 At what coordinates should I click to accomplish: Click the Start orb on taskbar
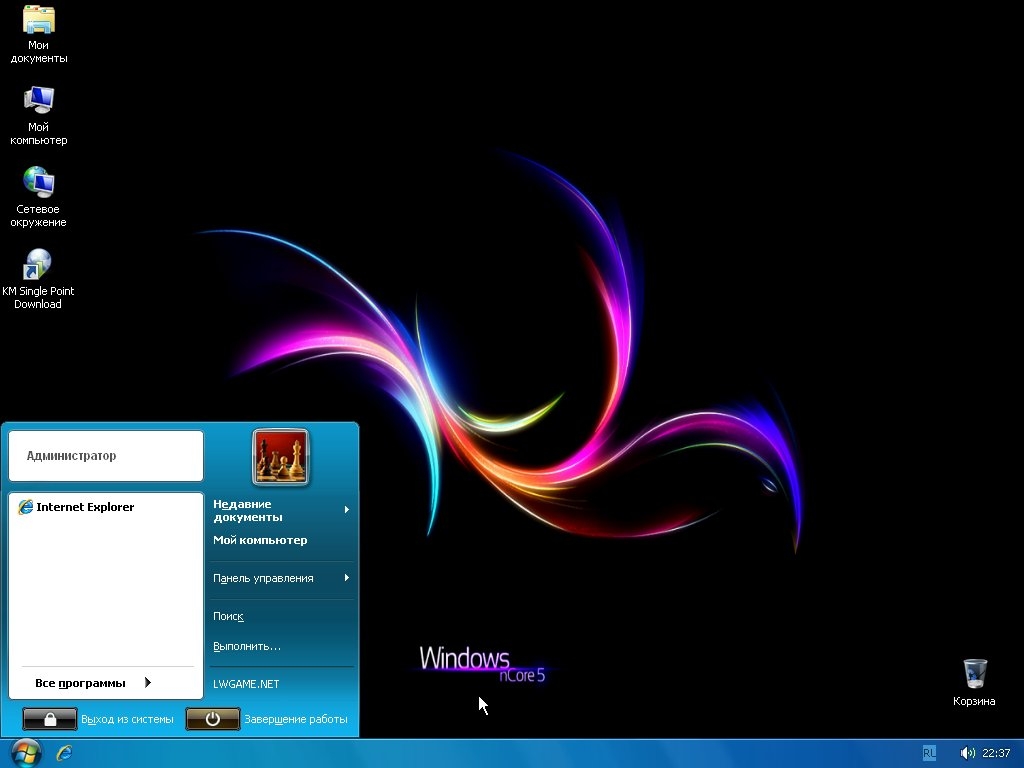click(25, 752)
